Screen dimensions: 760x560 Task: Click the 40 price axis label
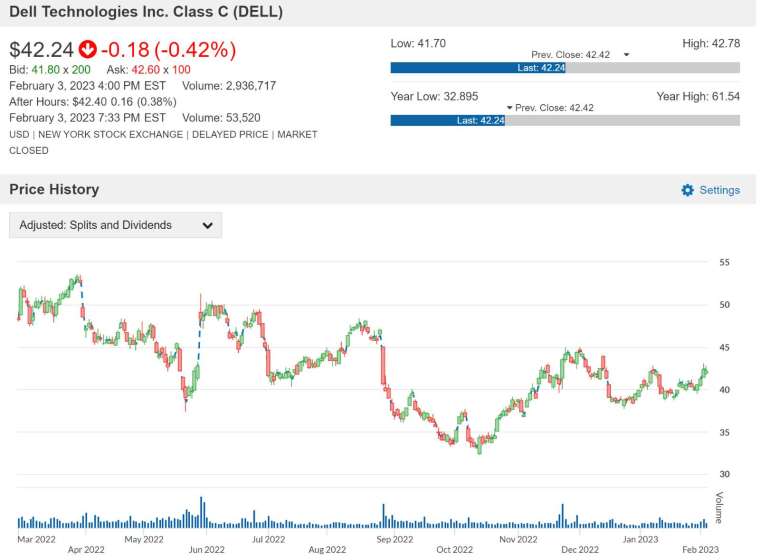724,390
